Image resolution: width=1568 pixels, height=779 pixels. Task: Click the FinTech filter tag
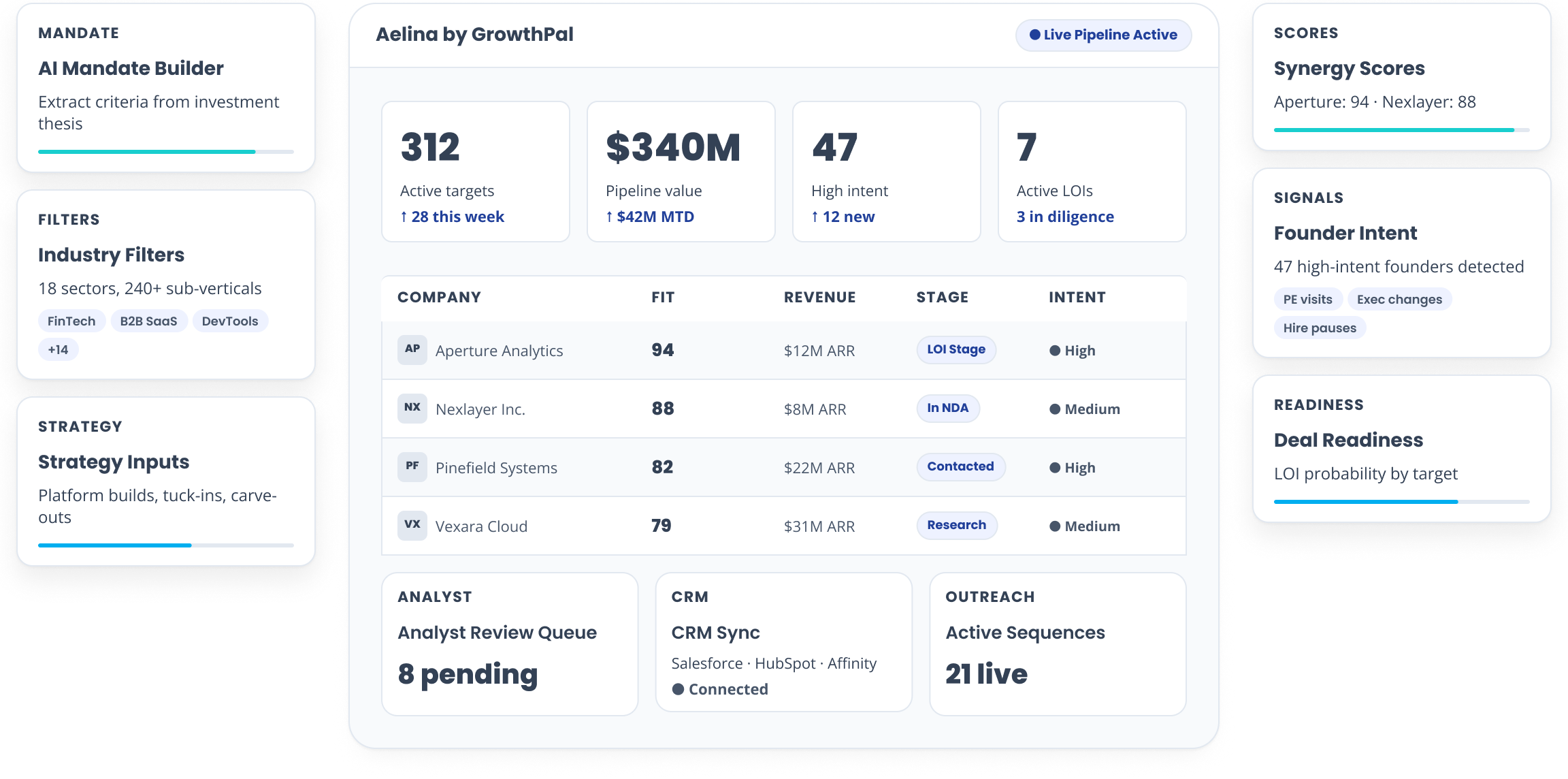pos(71,321)
